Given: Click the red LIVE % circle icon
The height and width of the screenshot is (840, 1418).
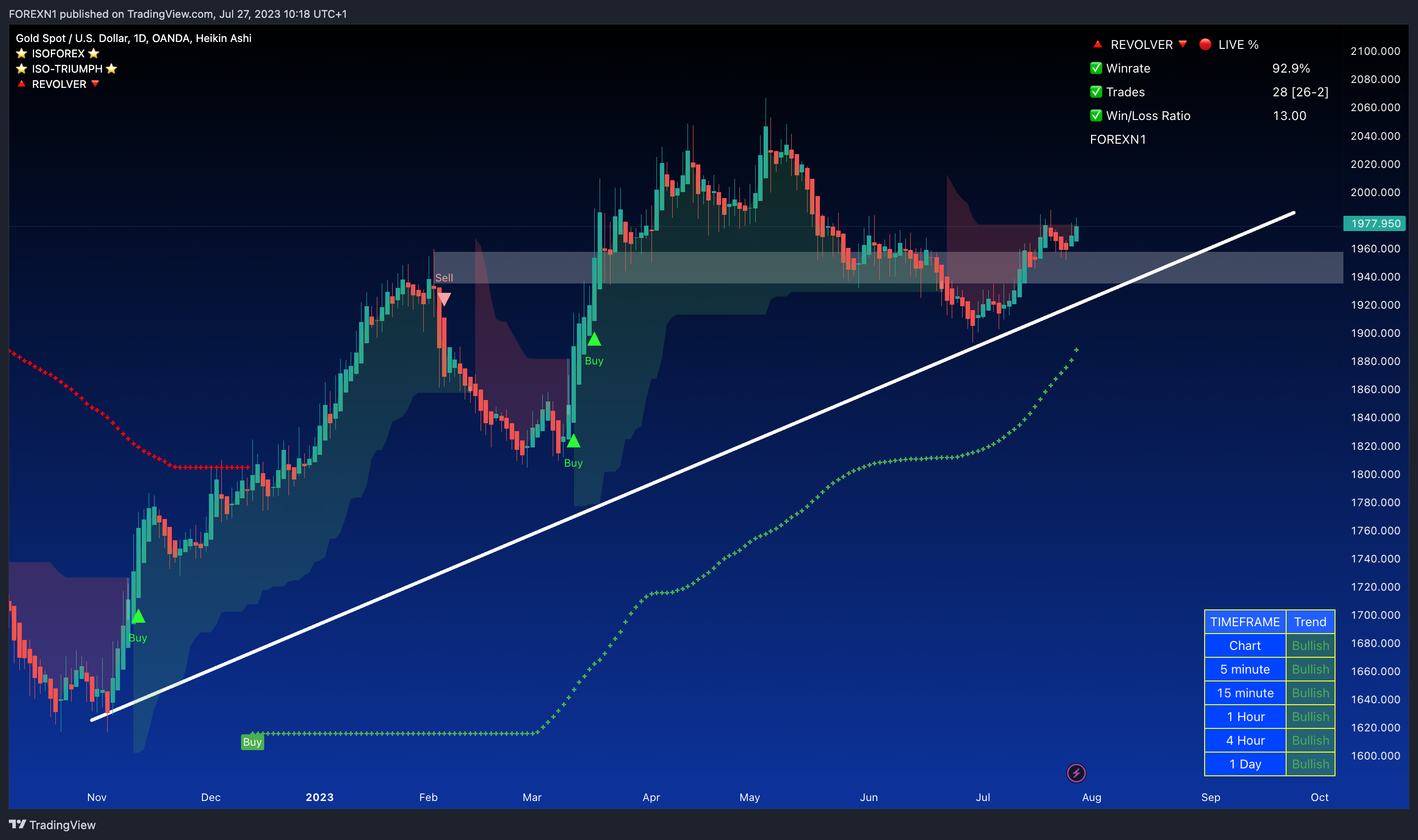Looking at the screenshot, I should pos(1205,44).
